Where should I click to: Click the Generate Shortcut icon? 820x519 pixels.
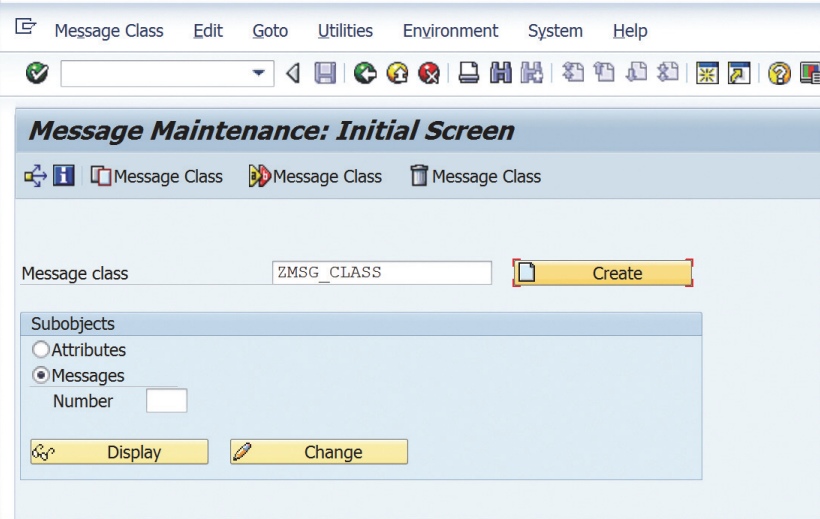point(739,73)
